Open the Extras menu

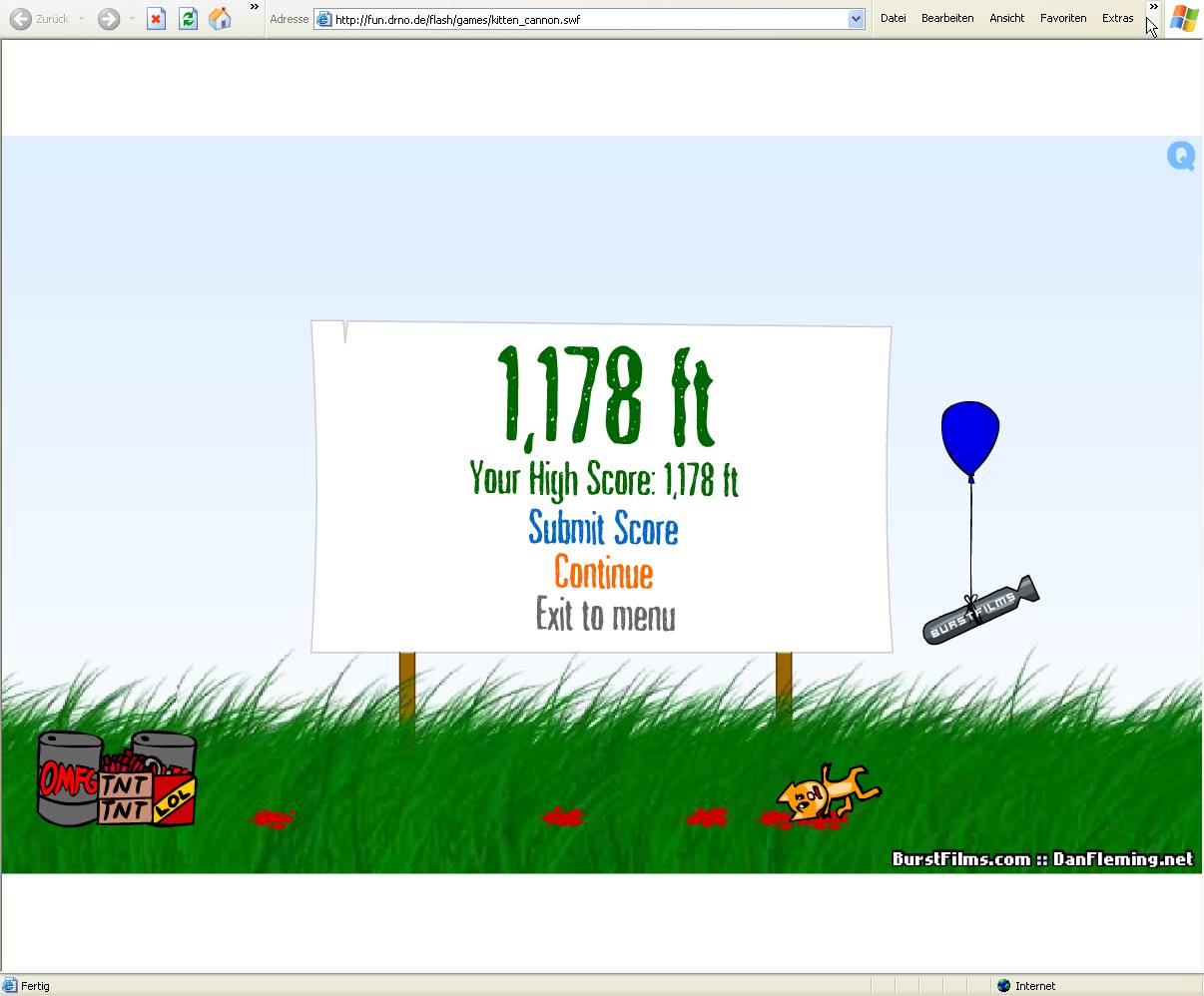(1117, 18)
